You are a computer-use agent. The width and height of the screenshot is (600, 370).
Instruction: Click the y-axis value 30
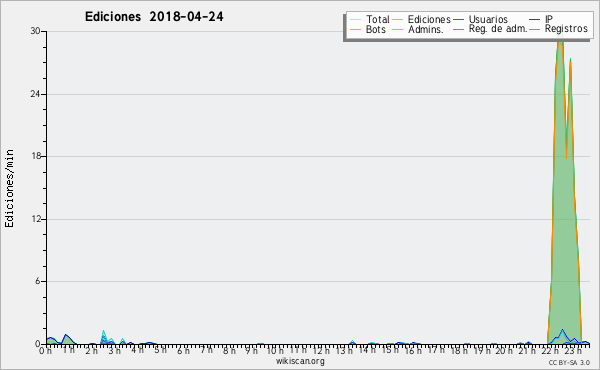(36, 31)
